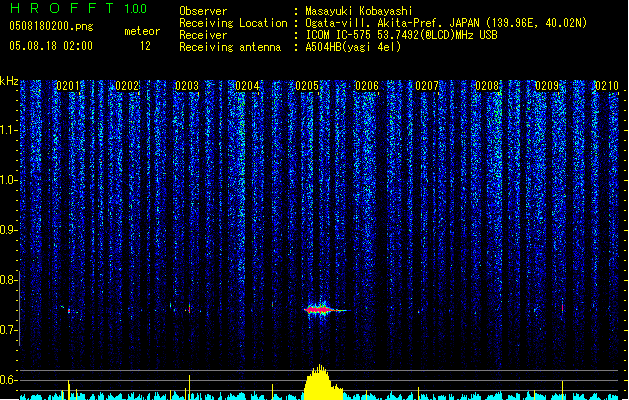This screenshot has width=629, height=400.
Task: Click the 0208 time marker
Action: pos(487,85)
